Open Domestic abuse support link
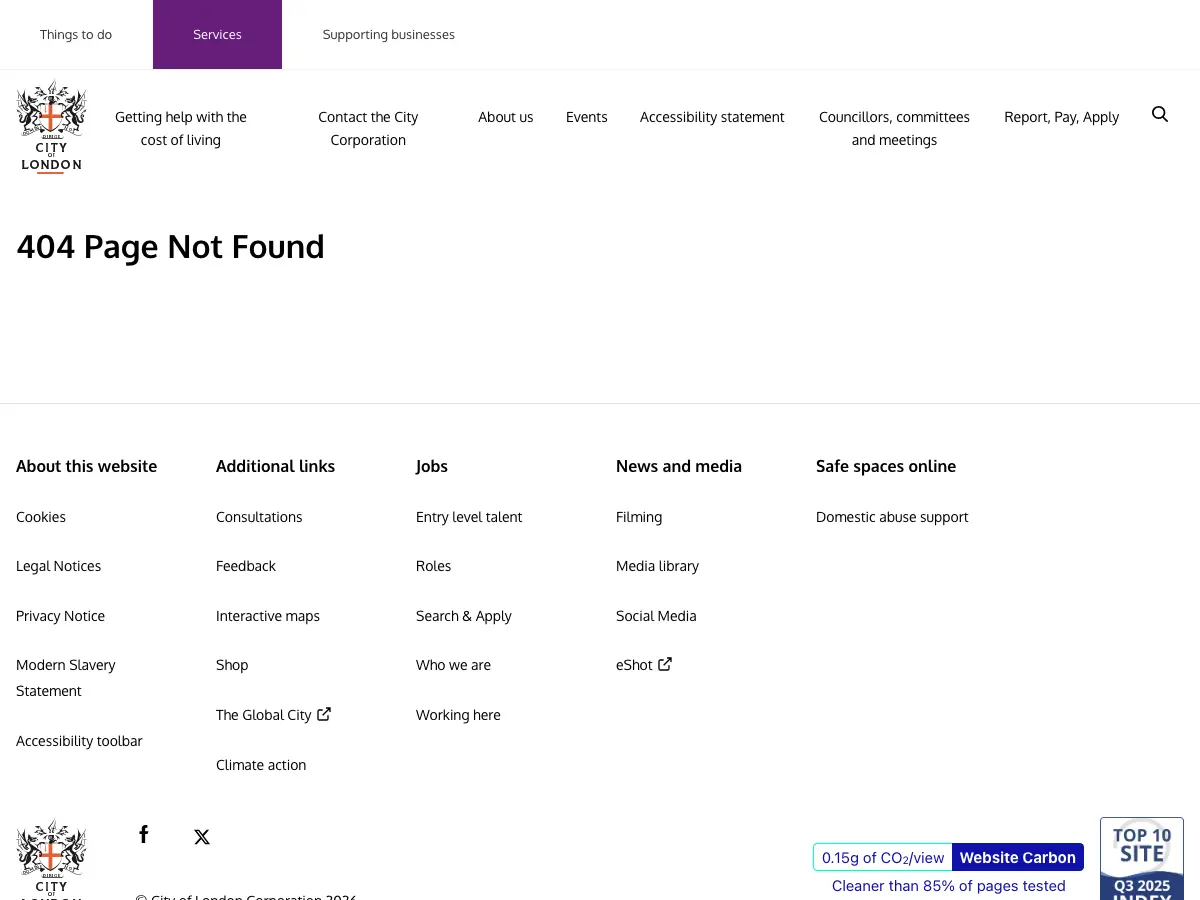Screen dimensions: 1200x900 892,517
